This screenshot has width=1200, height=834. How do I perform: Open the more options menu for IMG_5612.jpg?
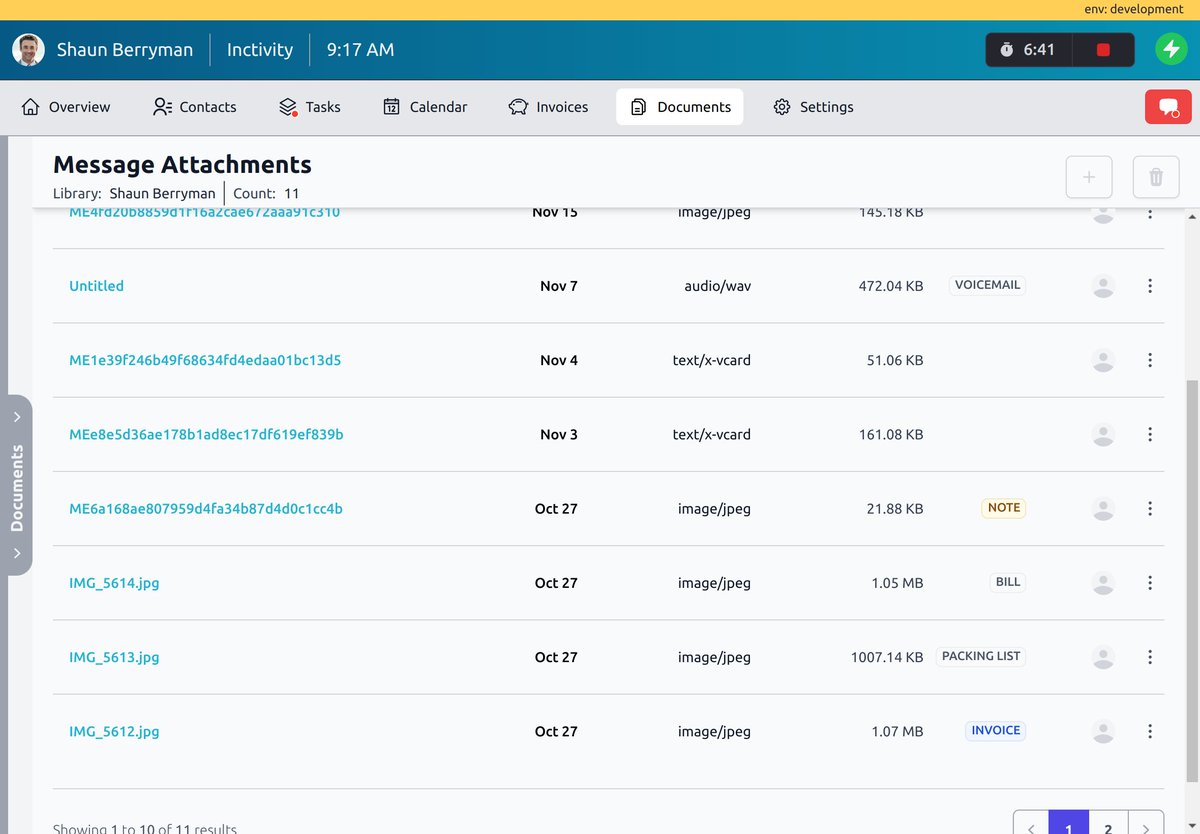[1150, 731]
